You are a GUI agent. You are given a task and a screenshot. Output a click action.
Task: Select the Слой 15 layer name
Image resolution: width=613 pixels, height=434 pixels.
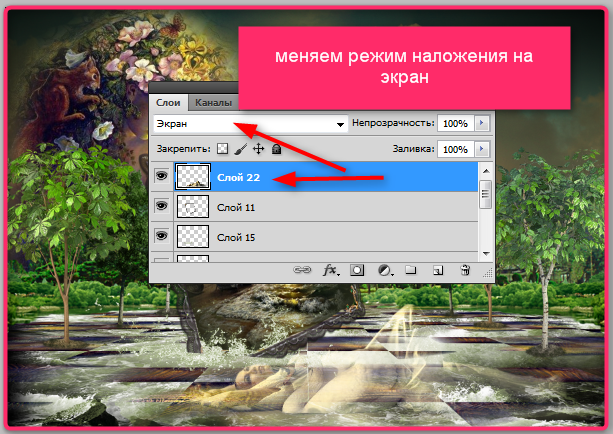(x=236, y=237)
